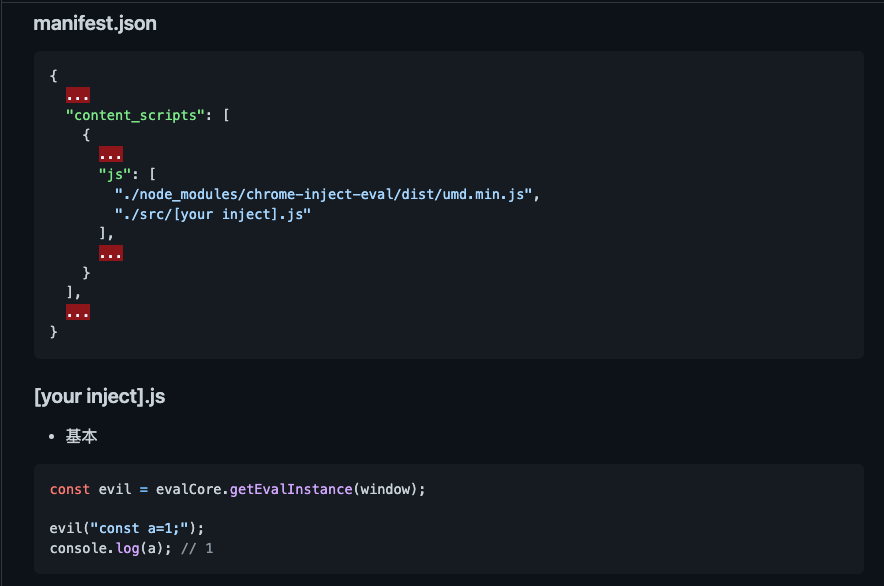Select the "content_scripts" key text

135,115
